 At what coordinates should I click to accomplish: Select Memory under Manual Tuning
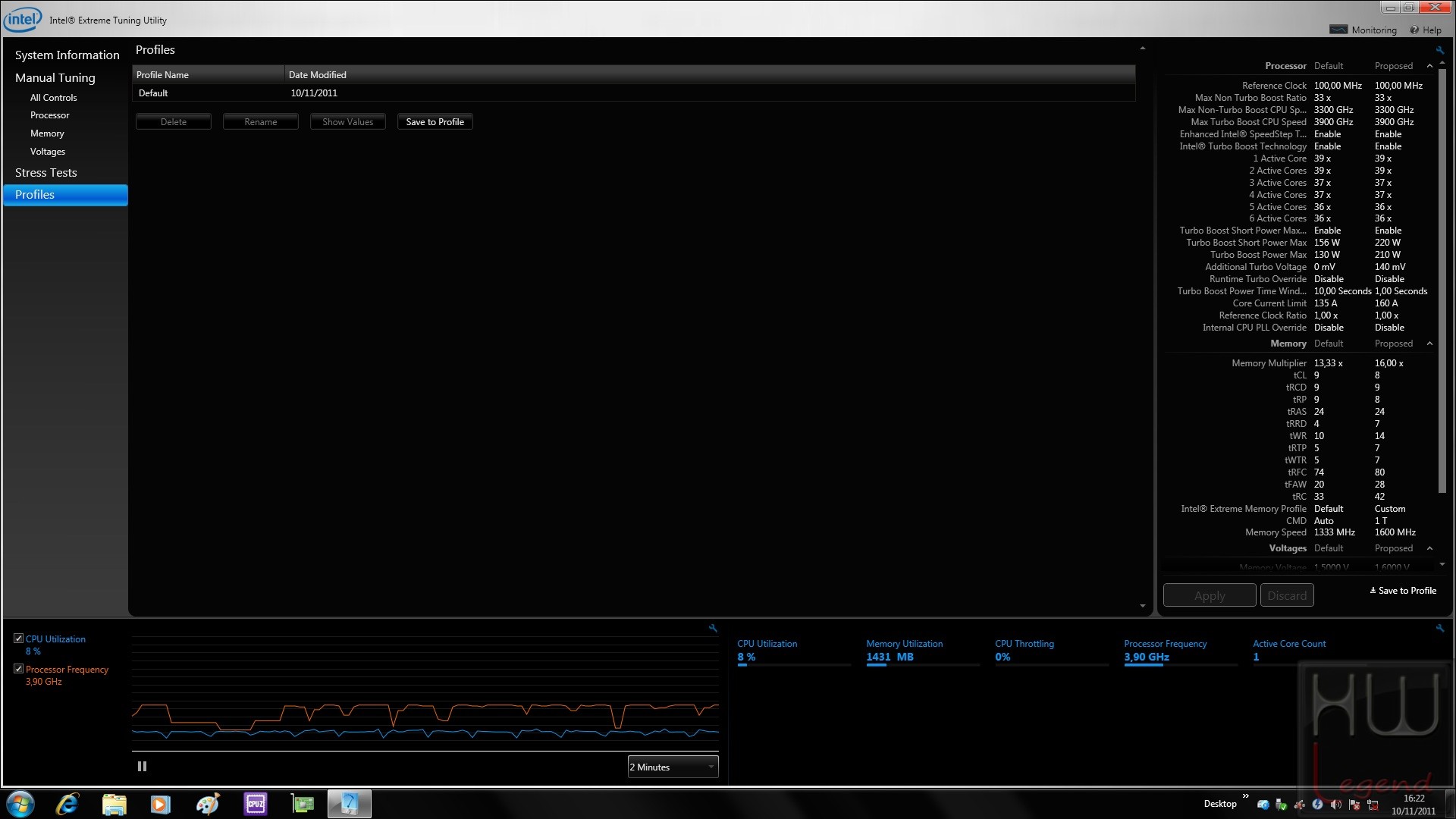pos(47,133)
